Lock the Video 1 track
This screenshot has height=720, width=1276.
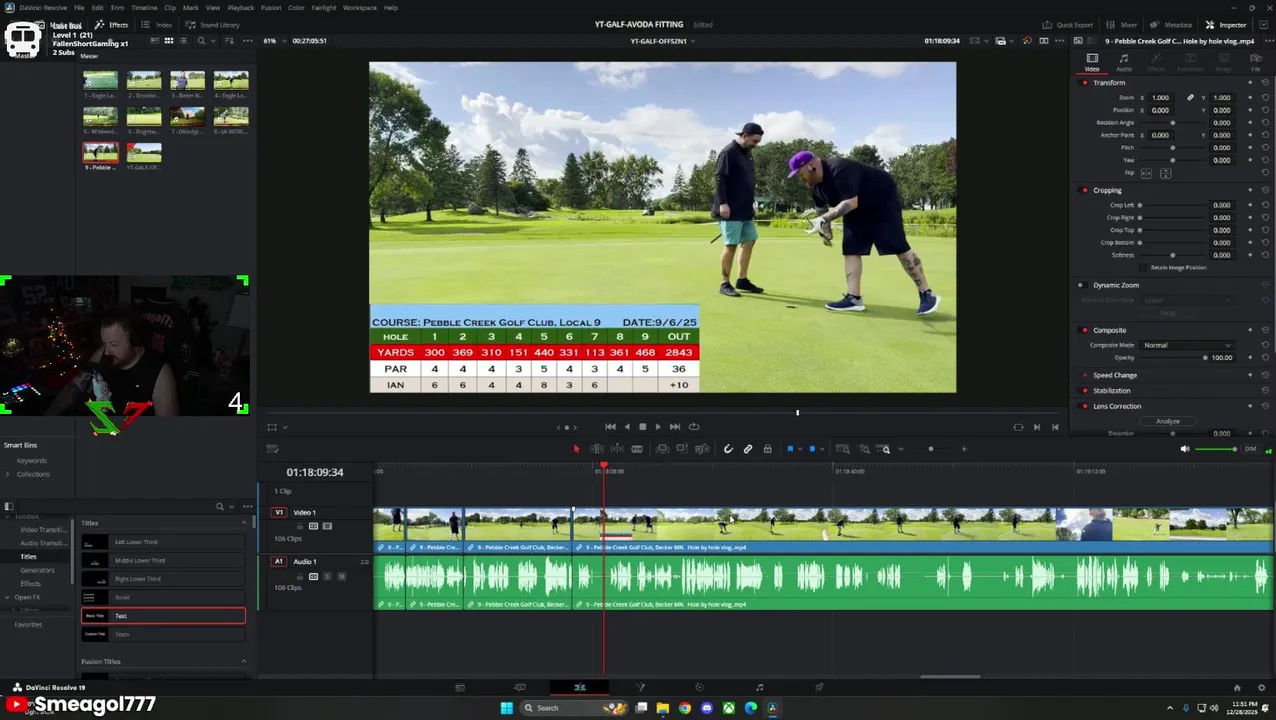[300, 526]
